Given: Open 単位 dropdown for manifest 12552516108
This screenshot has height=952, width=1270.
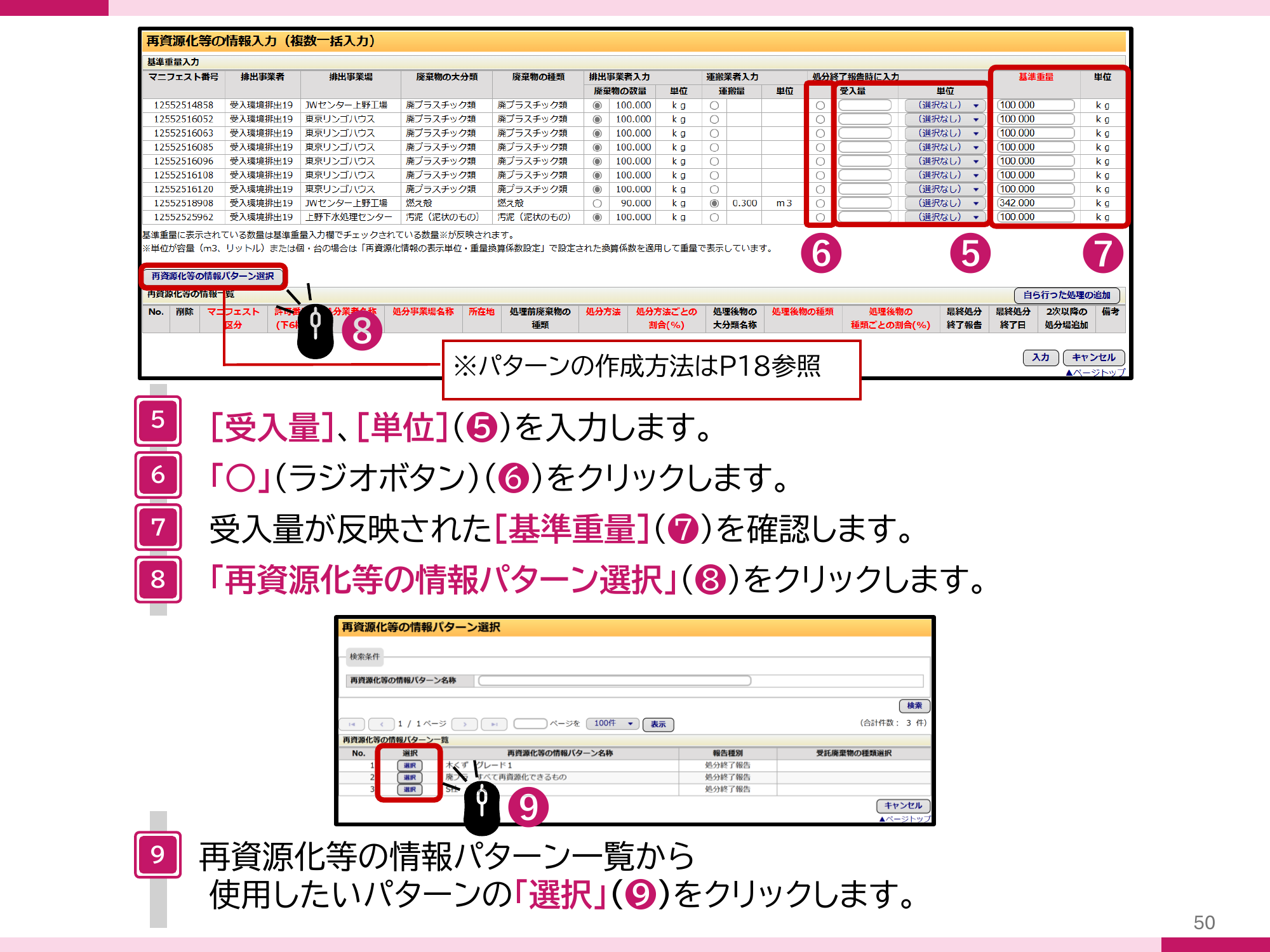Looking at the screenshot, I should pyautogui.click(x=945, y=175).
